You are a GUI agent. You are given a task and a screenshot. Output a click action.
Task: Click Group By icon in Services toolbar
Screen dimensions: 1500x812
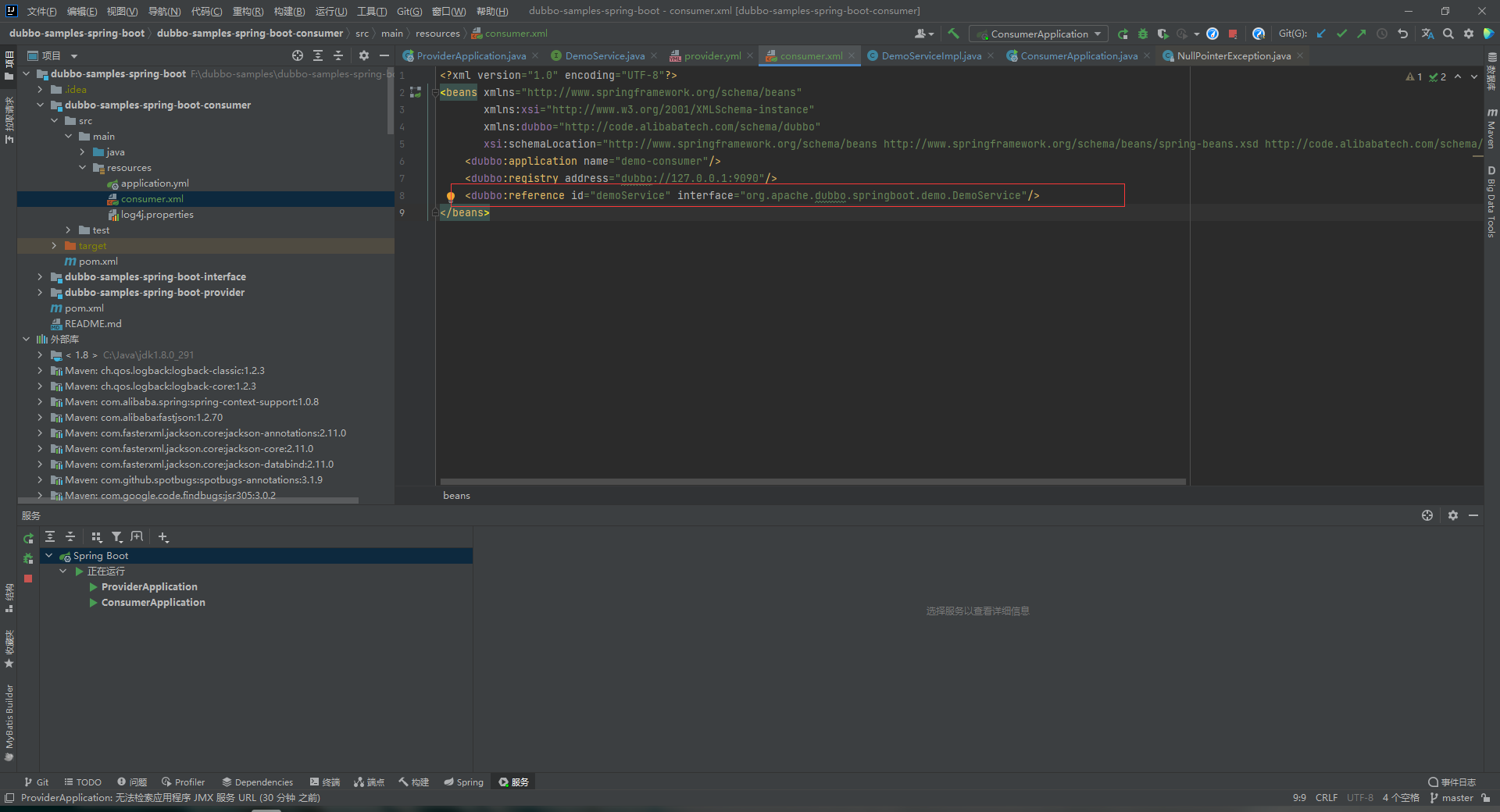pos(97,536)
